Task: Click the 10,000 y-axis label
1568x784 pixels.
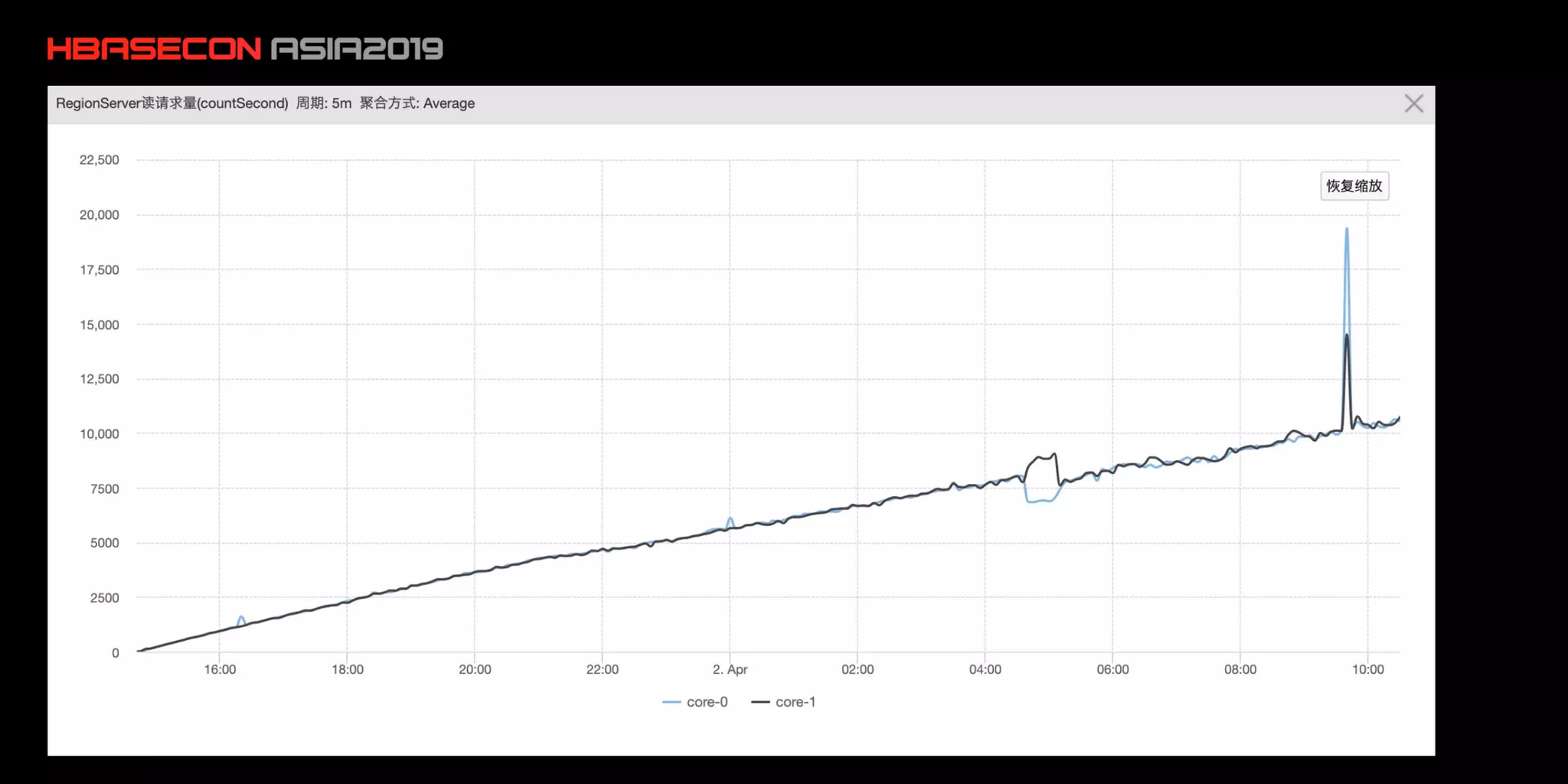Action: [100, 433]
